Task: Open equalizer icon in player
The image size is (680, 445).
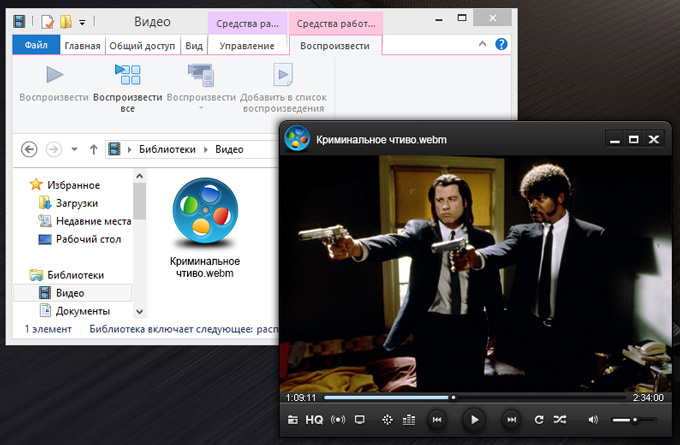Action: [409, 420]
